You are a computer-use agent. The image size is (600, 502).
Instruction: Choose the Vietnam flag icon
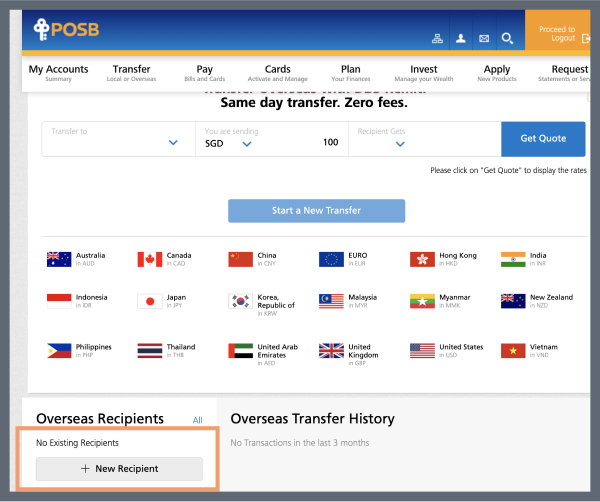[512, 351]
